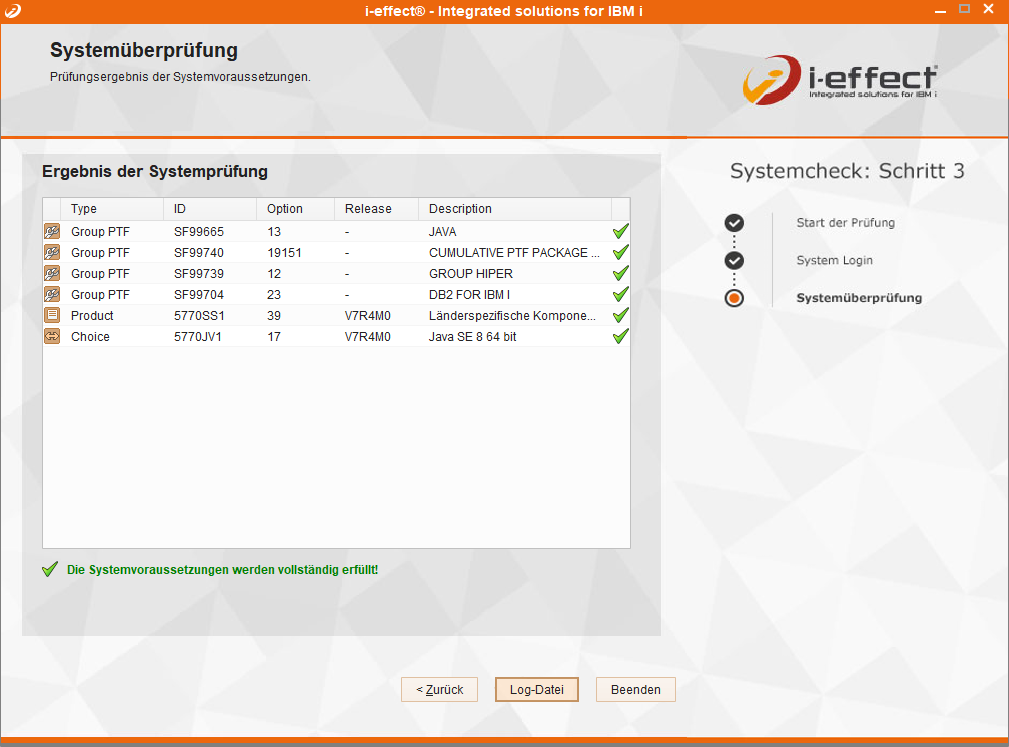
Task: Click the green checkmark for the JAVA row
Action: (x=620, y=231)
